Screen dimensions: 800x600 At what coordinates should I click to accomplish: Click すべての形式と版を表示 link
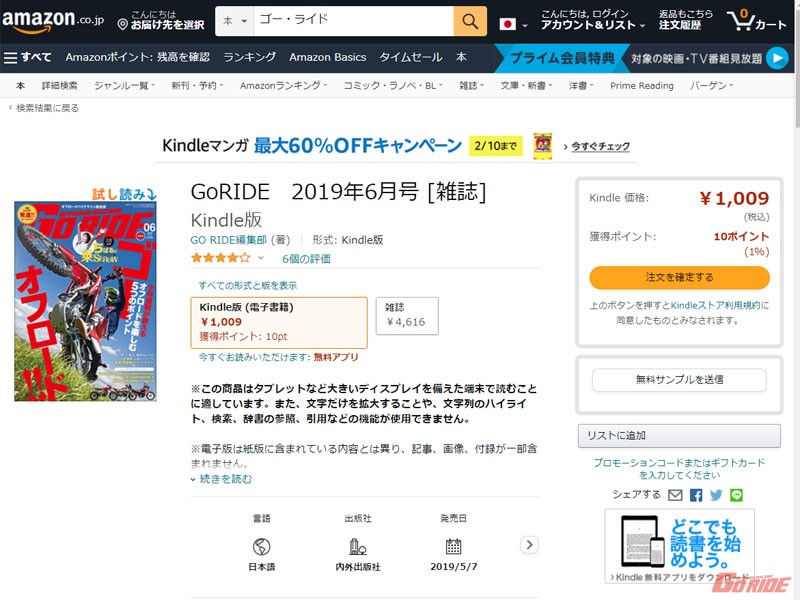[x=247, y=286]
